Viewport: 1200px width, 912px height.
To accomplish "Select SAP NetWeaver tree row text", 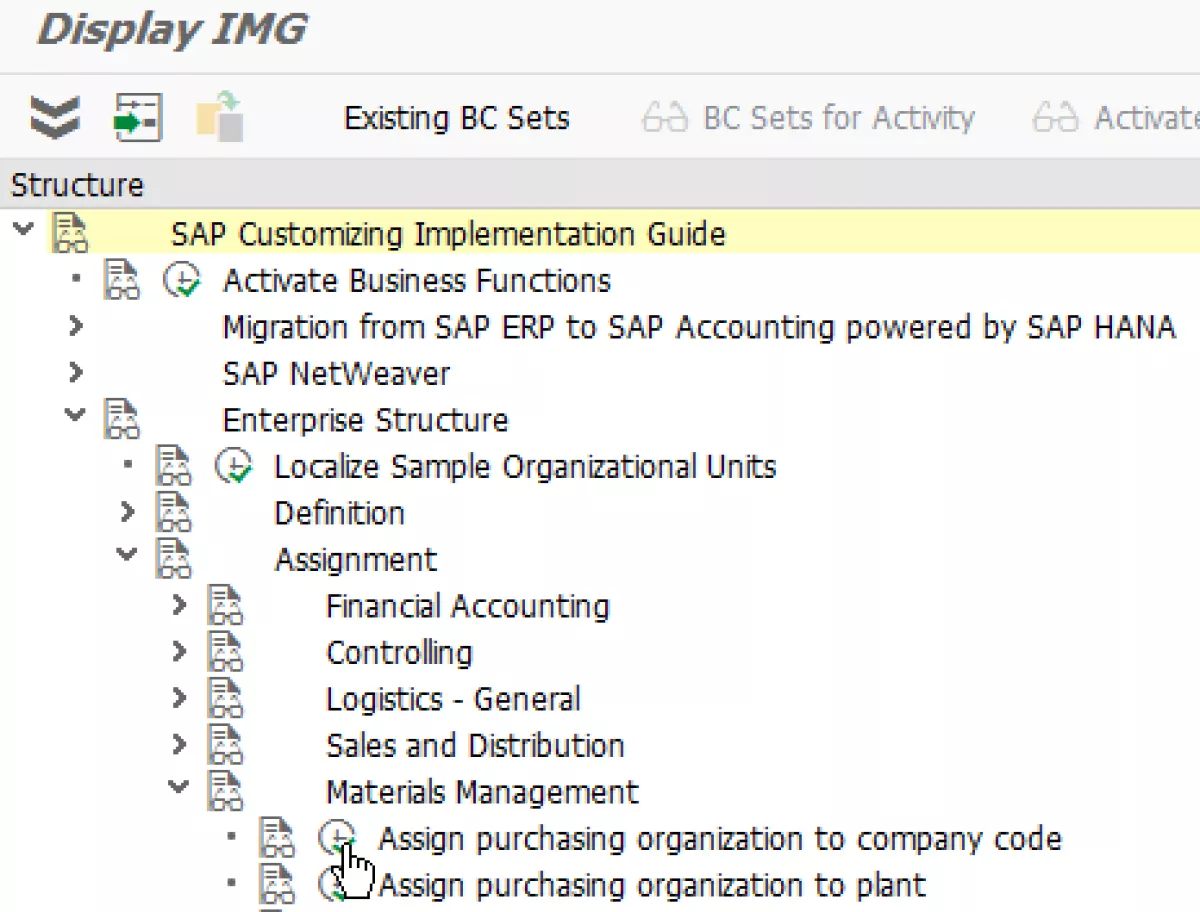I will pos(336,374).
